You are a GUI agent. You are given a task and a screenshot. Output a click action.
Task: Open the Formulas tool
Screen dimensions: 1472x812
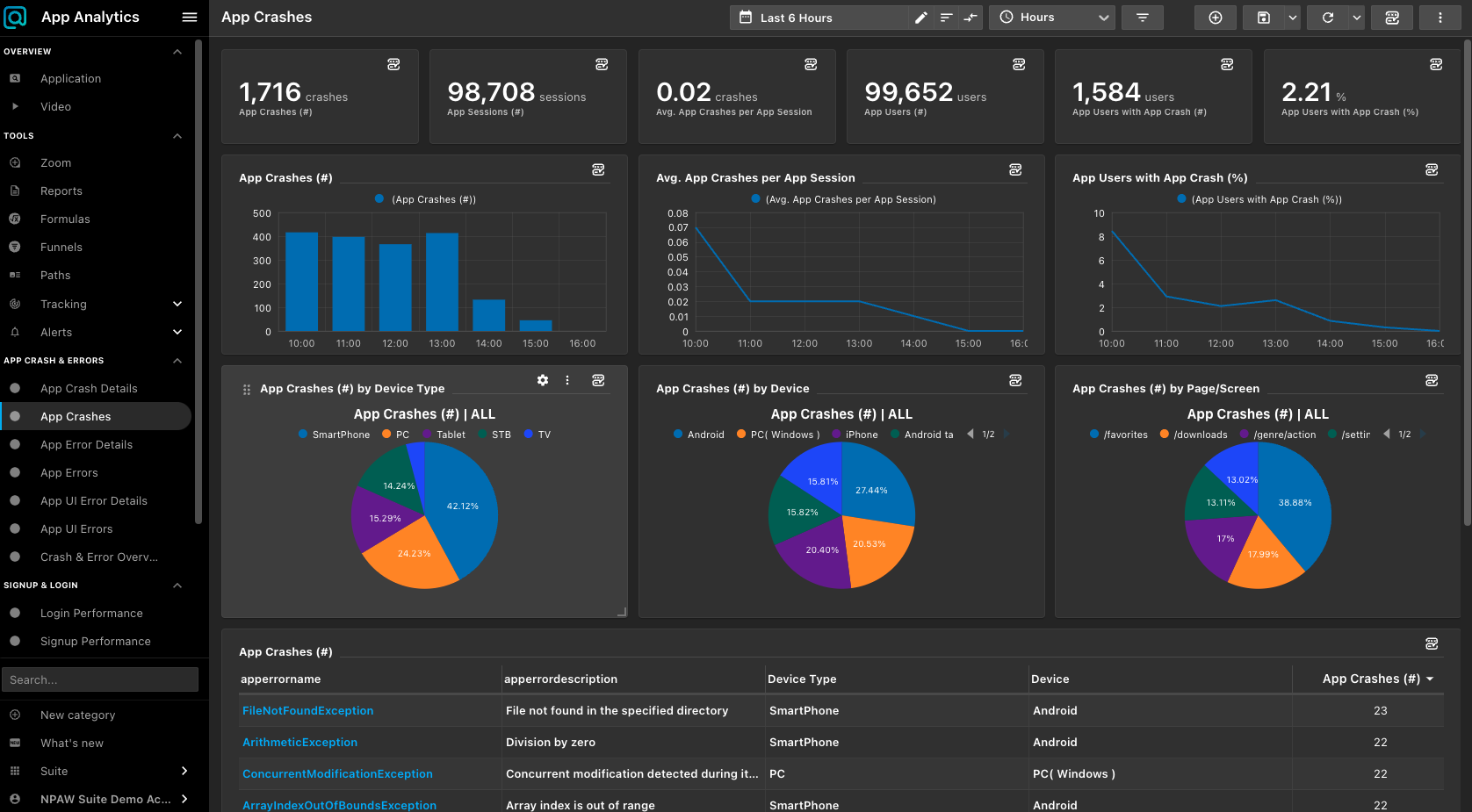(65, 219)
